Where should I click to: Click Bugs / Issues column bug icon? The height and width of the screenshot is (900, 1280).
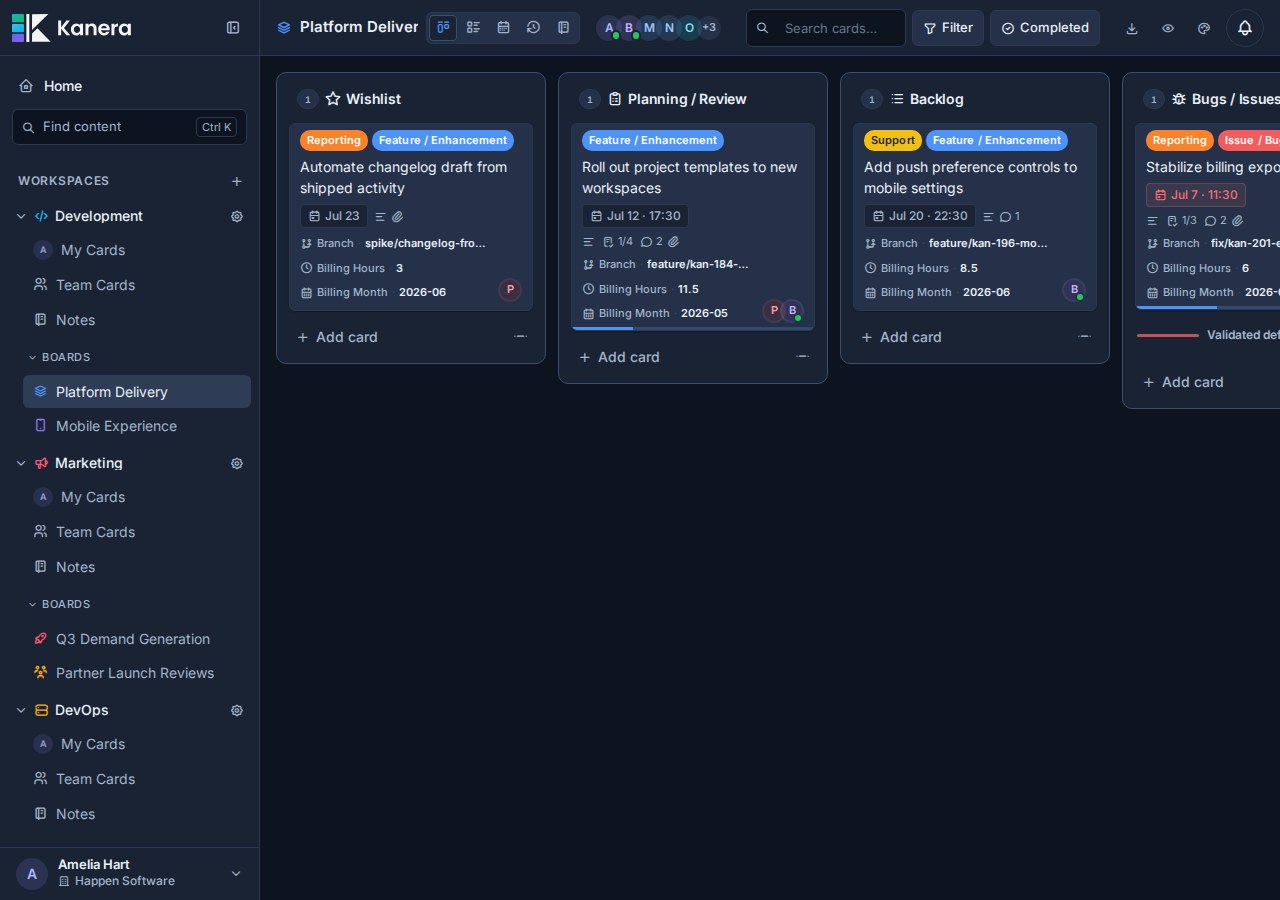coord(1179,99)
